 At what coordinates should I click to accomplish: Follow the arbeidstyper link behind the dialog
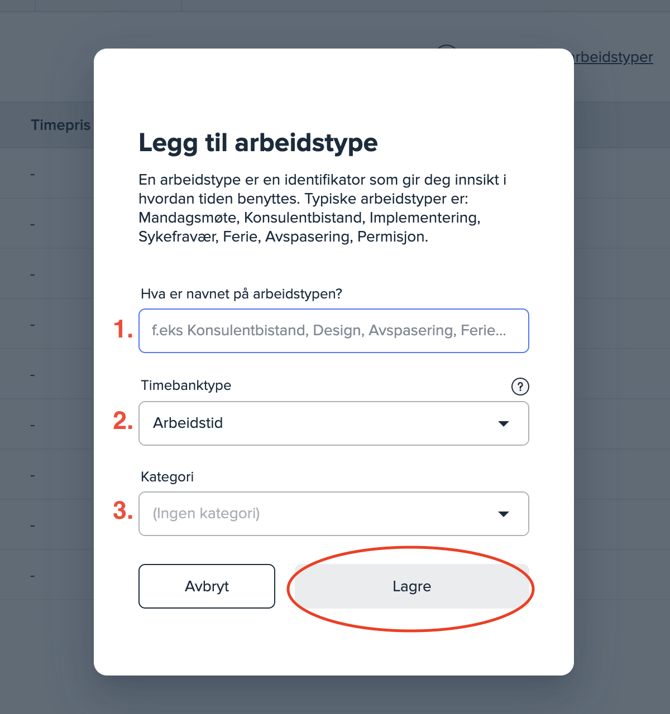(x=613, y=57)
